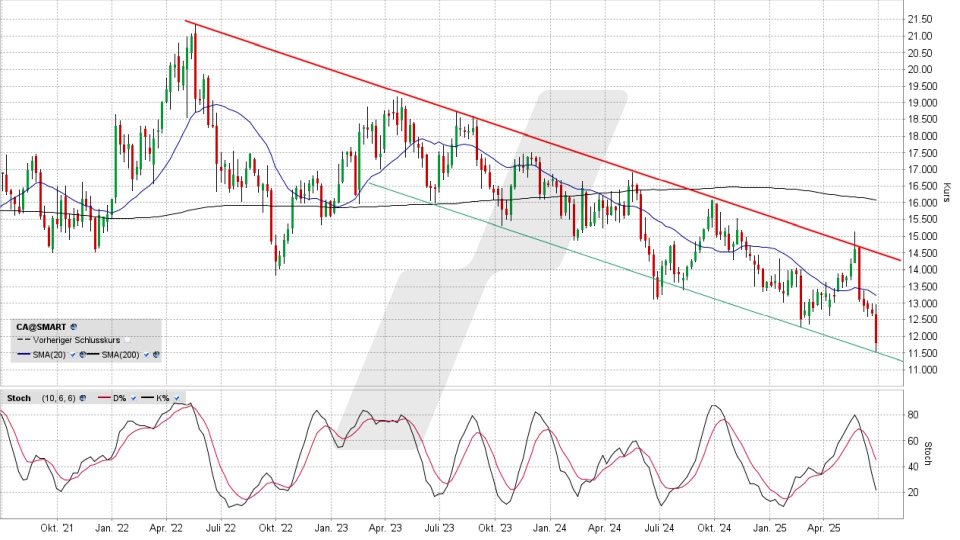
Task: Click the Juli '23 date label
Action: coord(440,528)
